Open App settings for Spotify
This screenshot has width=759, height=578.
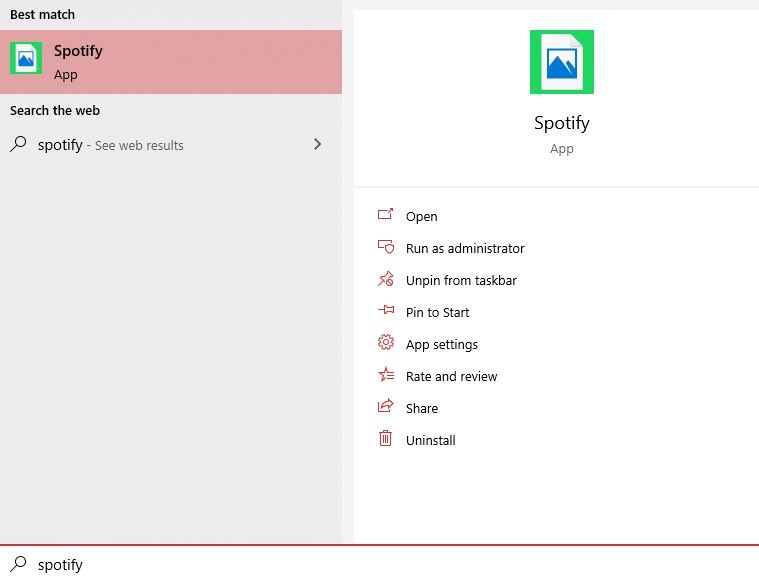tap(442, 344)
